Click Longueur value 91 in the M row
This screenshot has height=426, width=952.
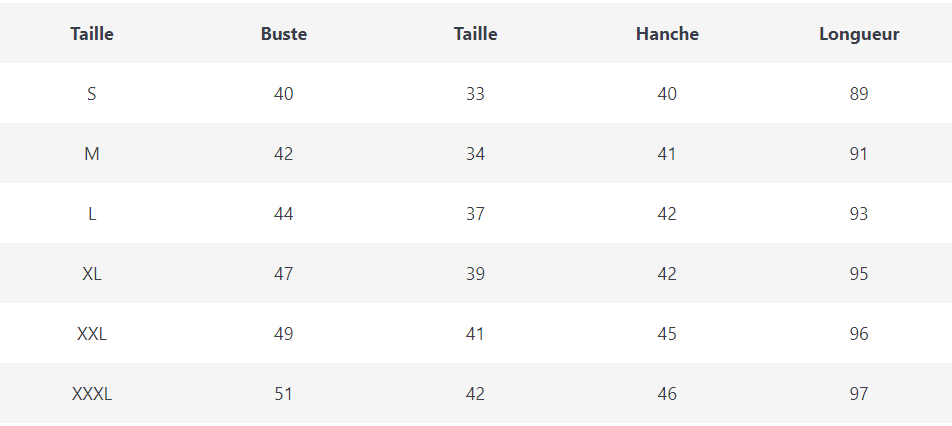click(859, 154)
